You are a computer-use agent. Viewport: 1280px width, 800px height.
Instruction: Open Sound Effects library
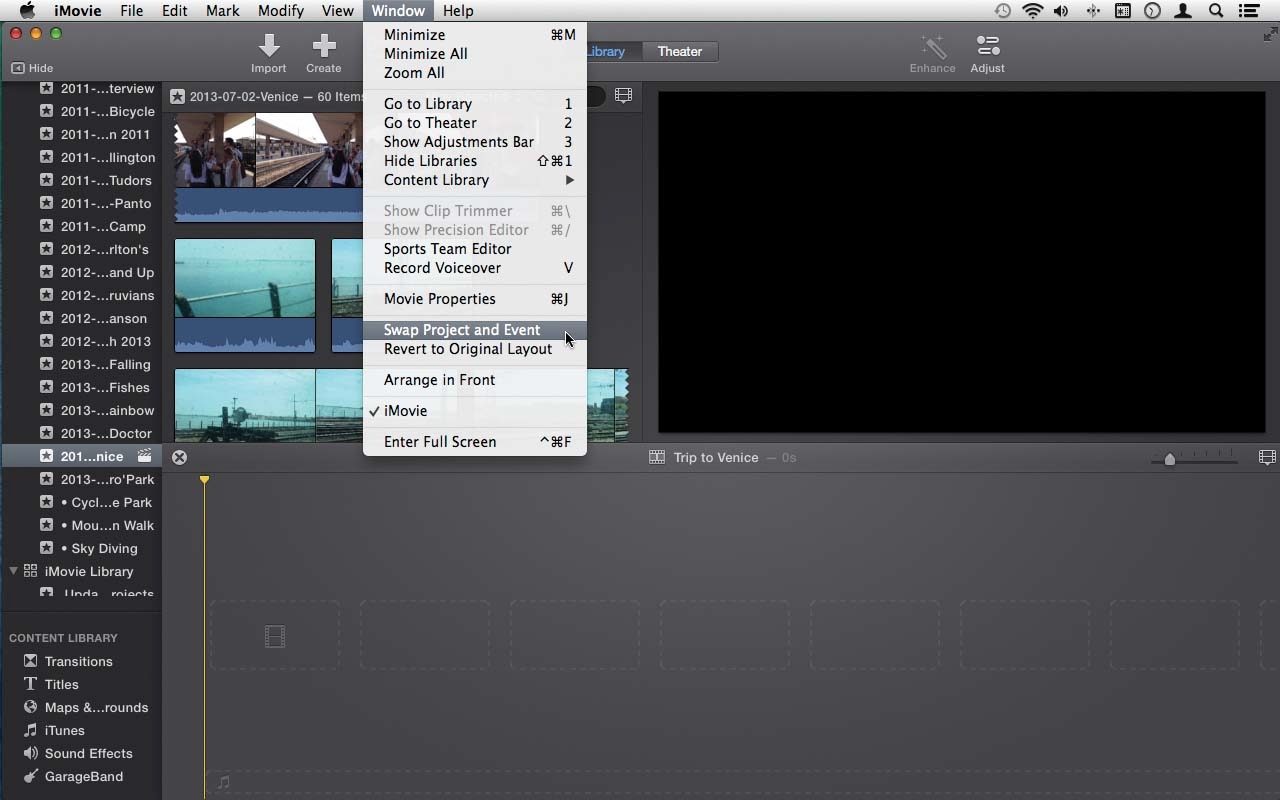pos(88,753)
